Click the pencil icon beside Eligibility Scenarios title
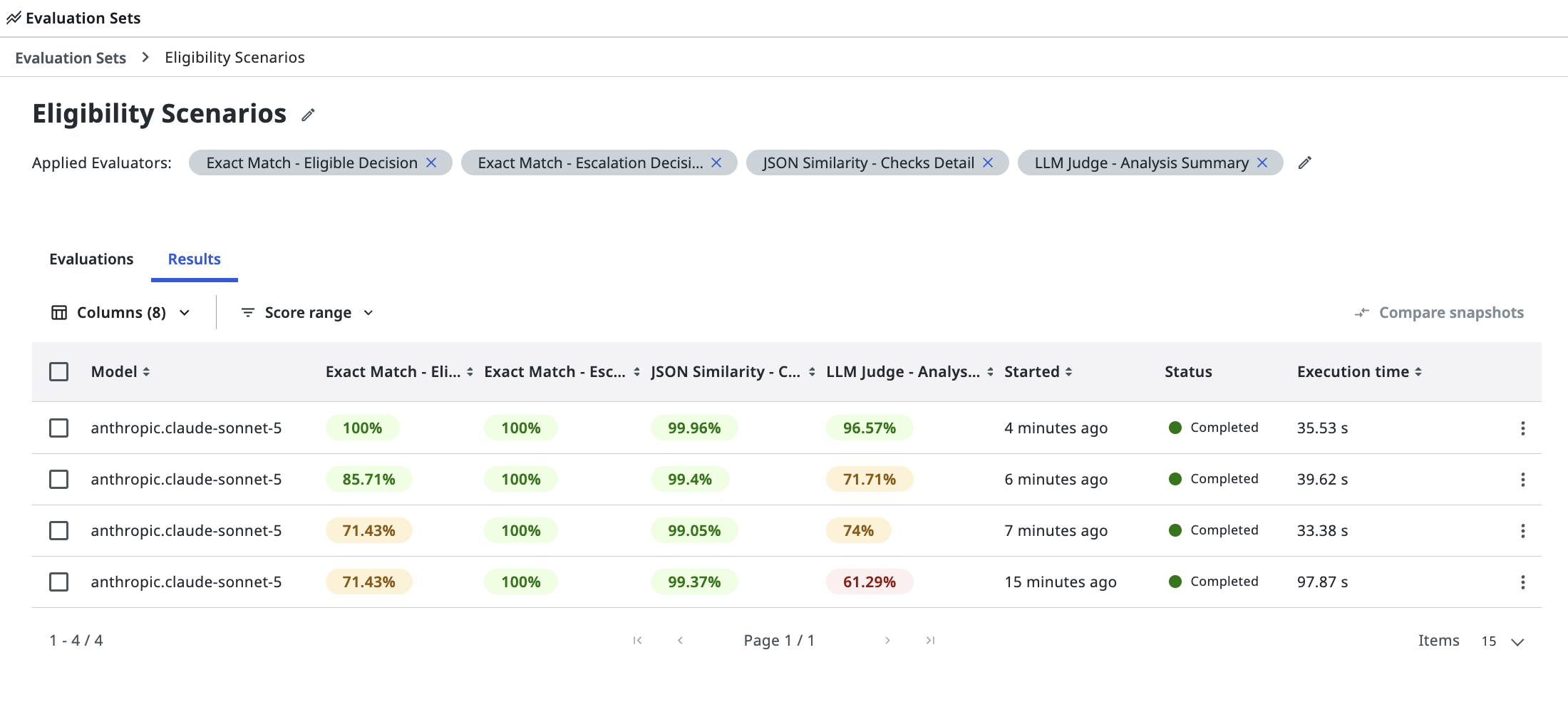This screenshot has width=1568, height=707. (308, 115)
